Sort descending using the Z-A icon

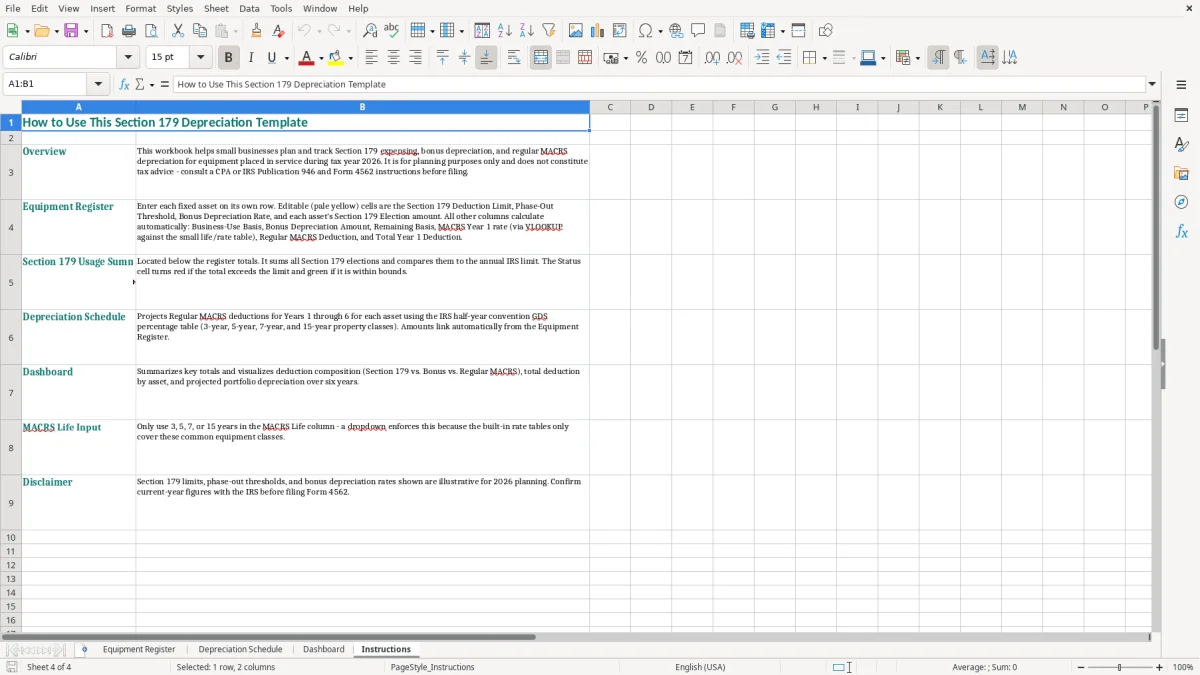click(527, 31)
